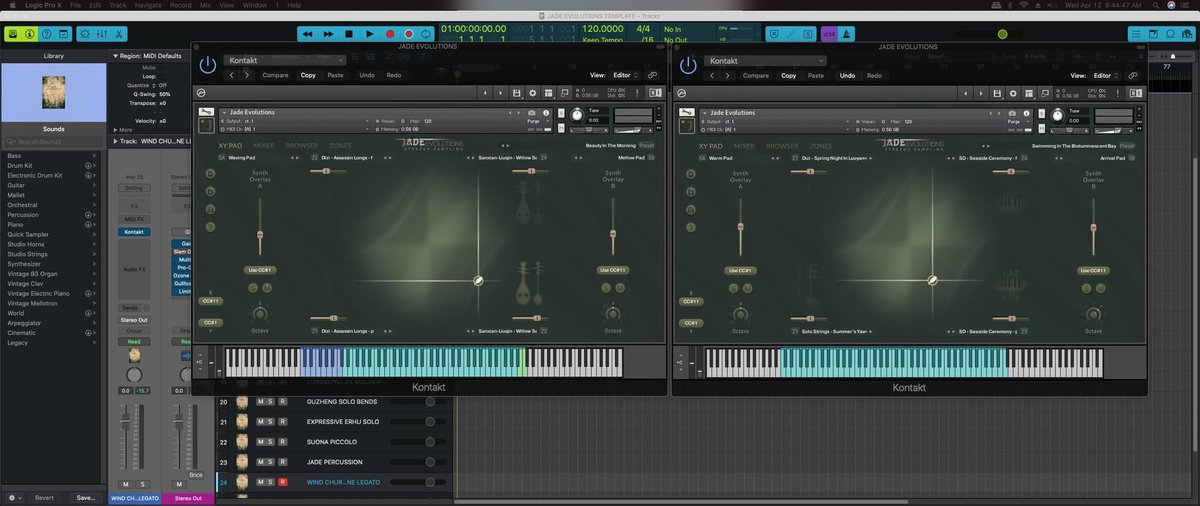Click the Kontakt instrument slot in channel strip

coord(133,231)
